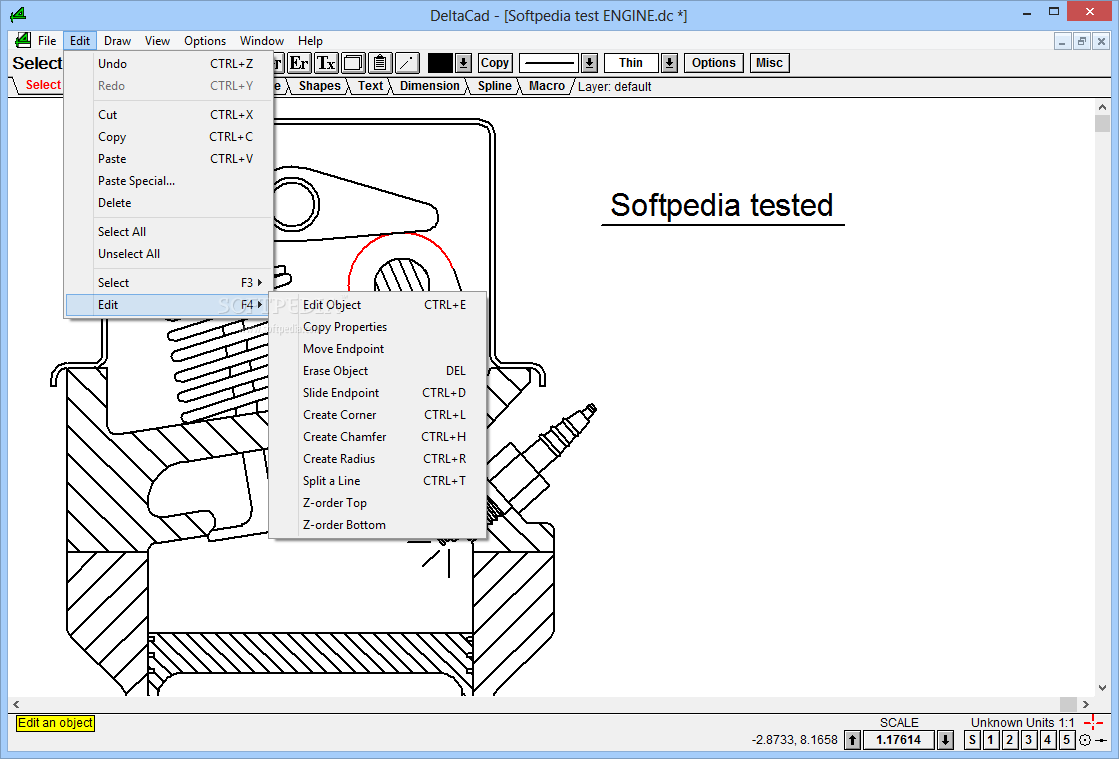Screen dimensions: 1119x759
Task: Click the Tx text tool icon
Action: click(326, 63)
